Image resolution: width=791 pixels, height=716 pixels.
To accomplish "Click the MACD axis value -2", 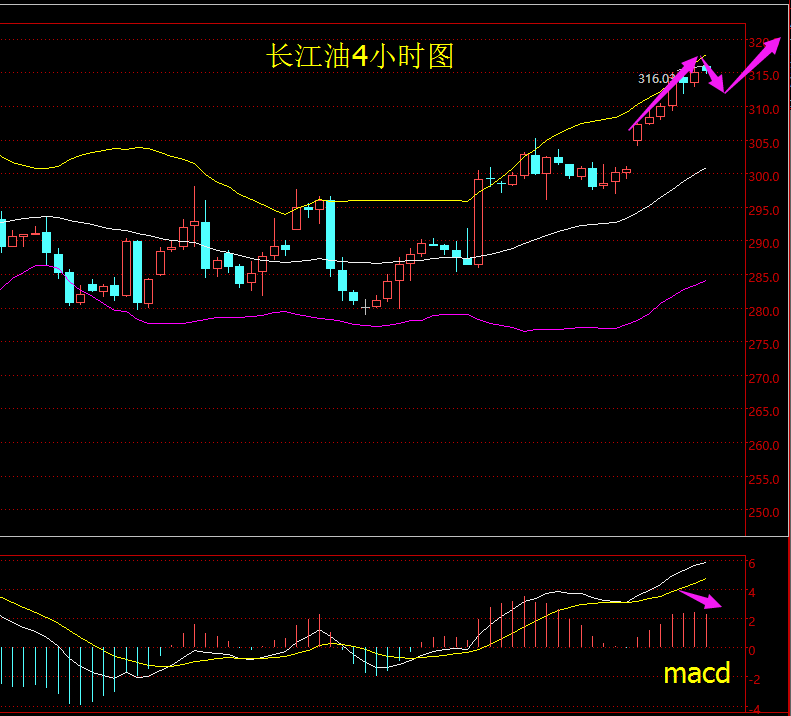I will pyautogui.click(x=754, y=680).
